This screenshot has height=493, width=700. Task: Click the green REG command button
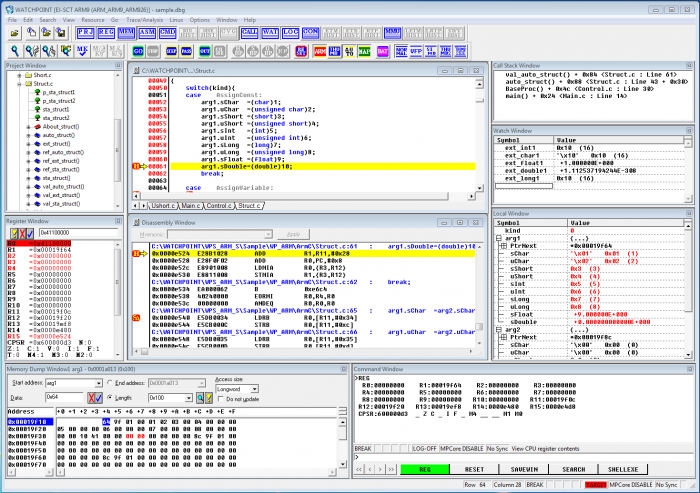(x=425, y=469)
